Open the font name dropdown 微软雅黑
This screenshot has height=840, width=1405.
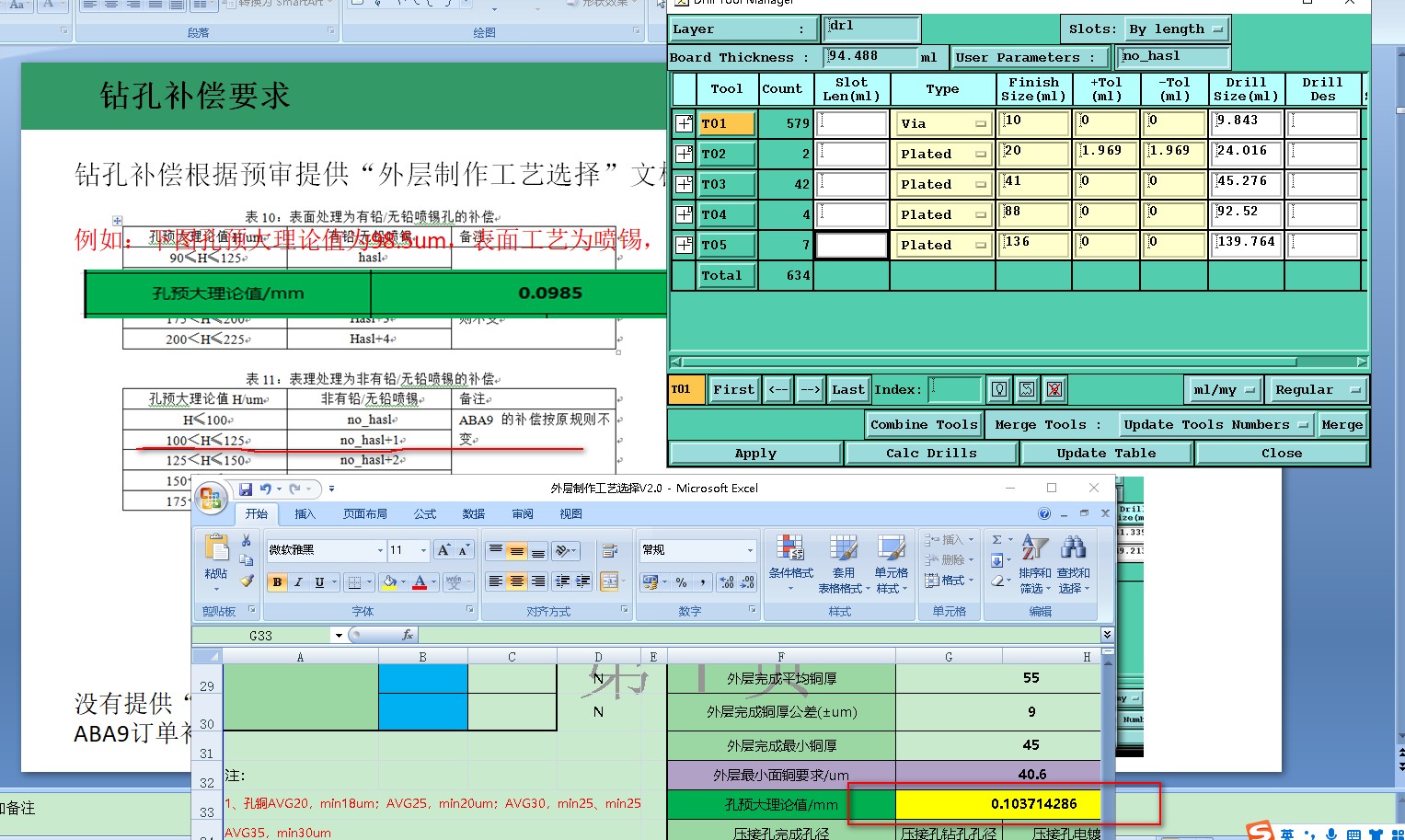click(380, 550)
